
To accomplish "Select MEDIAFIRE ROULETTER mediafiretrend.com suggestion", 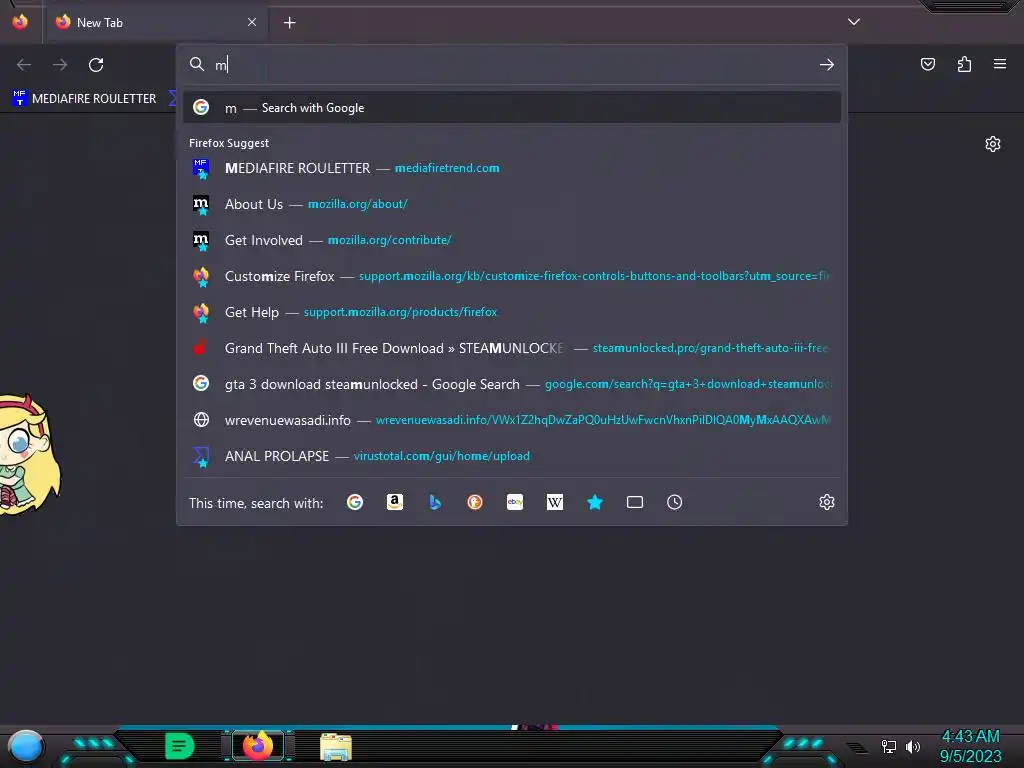I will pyautogui.click(x=512, y=168).
